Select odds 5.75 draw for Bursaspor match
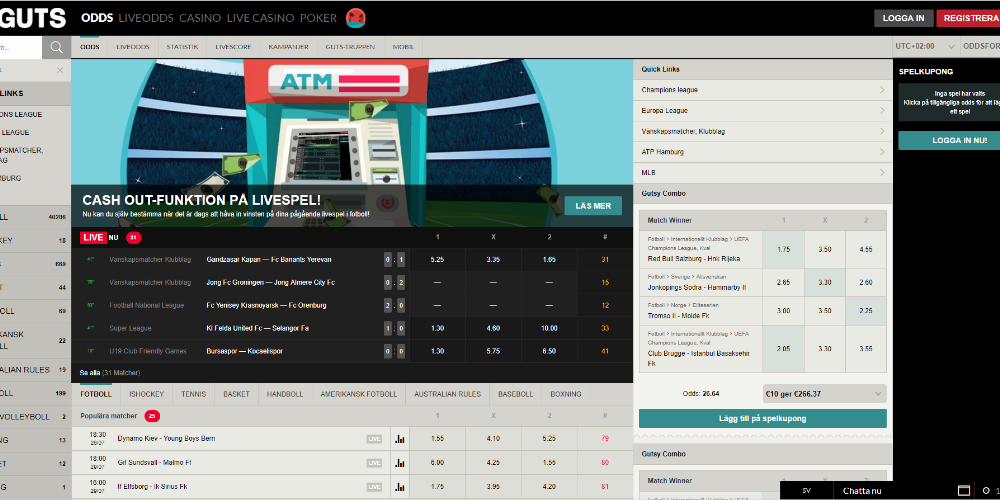1000x500 pixels. click(493, 351)
